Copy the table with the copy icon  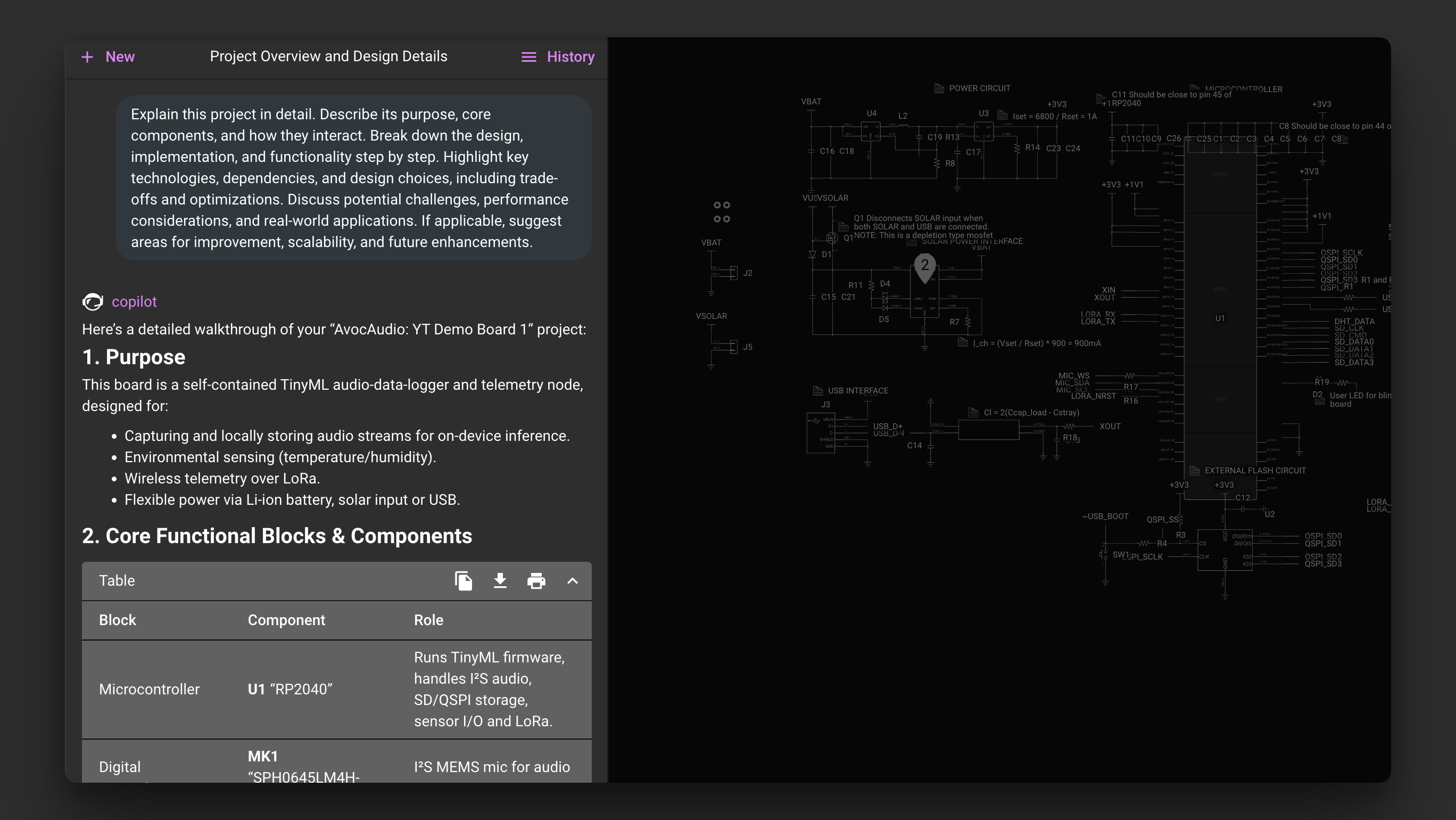tap(464, 581)
